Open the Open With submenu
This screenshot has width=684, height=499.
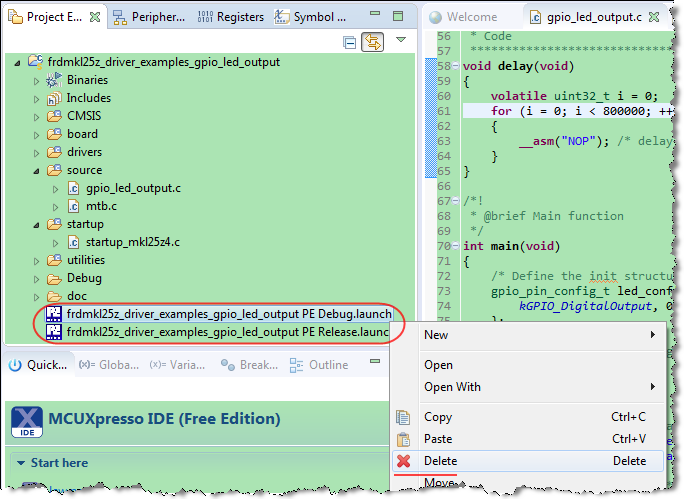tap(528, 387)
